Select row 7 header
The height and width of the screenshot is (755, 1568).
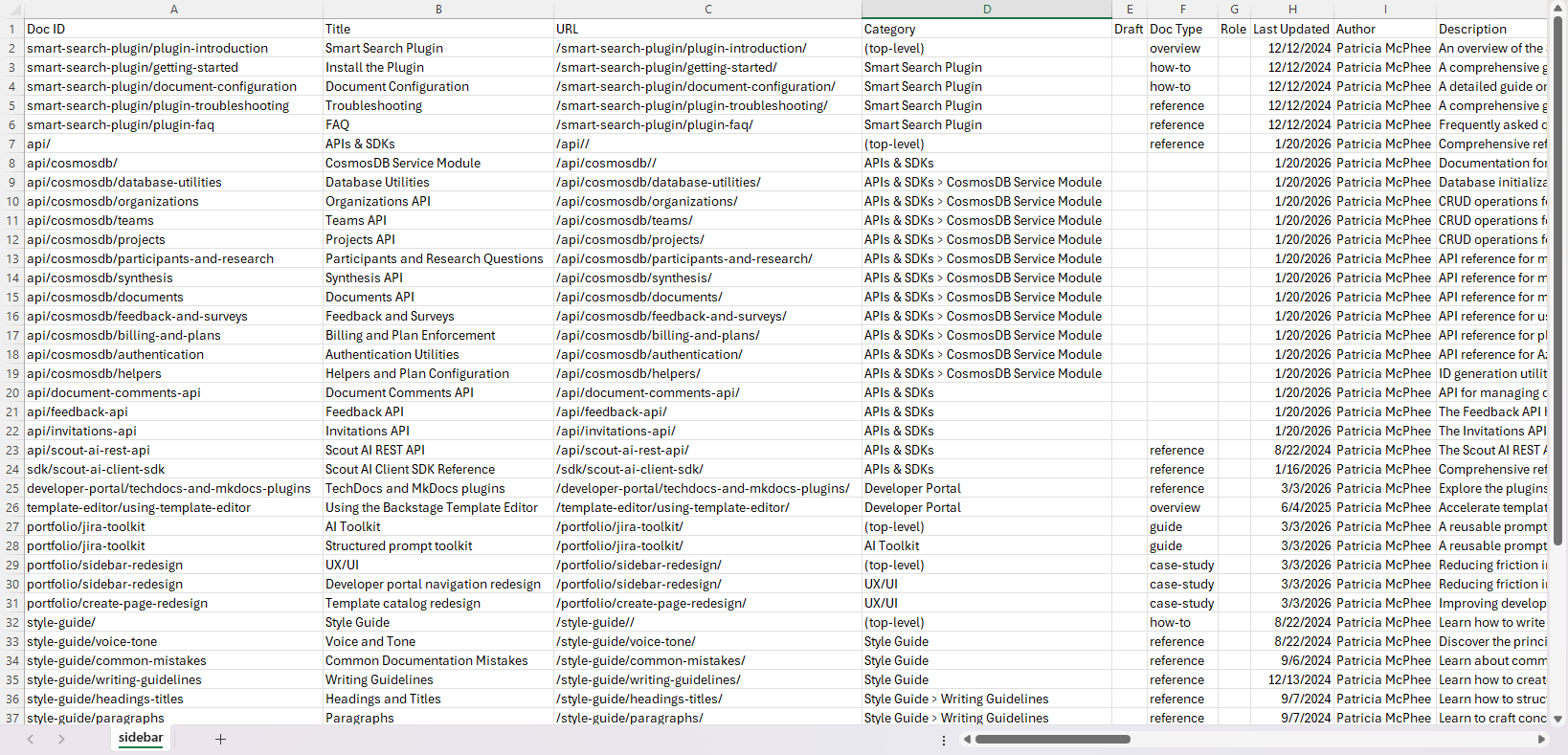11,144
